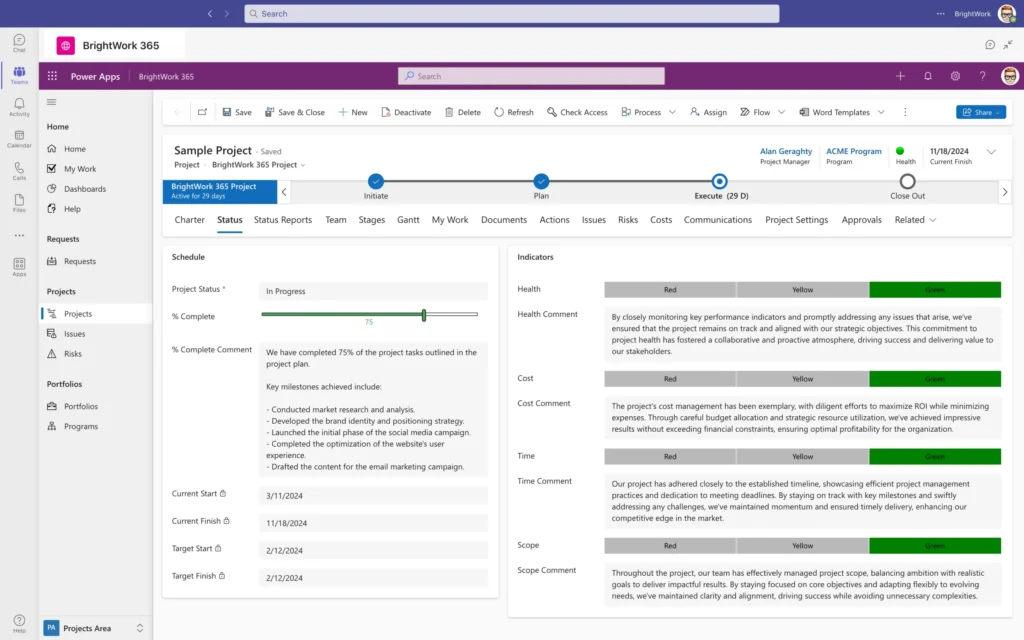Click the Refresh icon in command bar
The width and height of the screenshot is (1024, 640).
(x=500, y=113)
